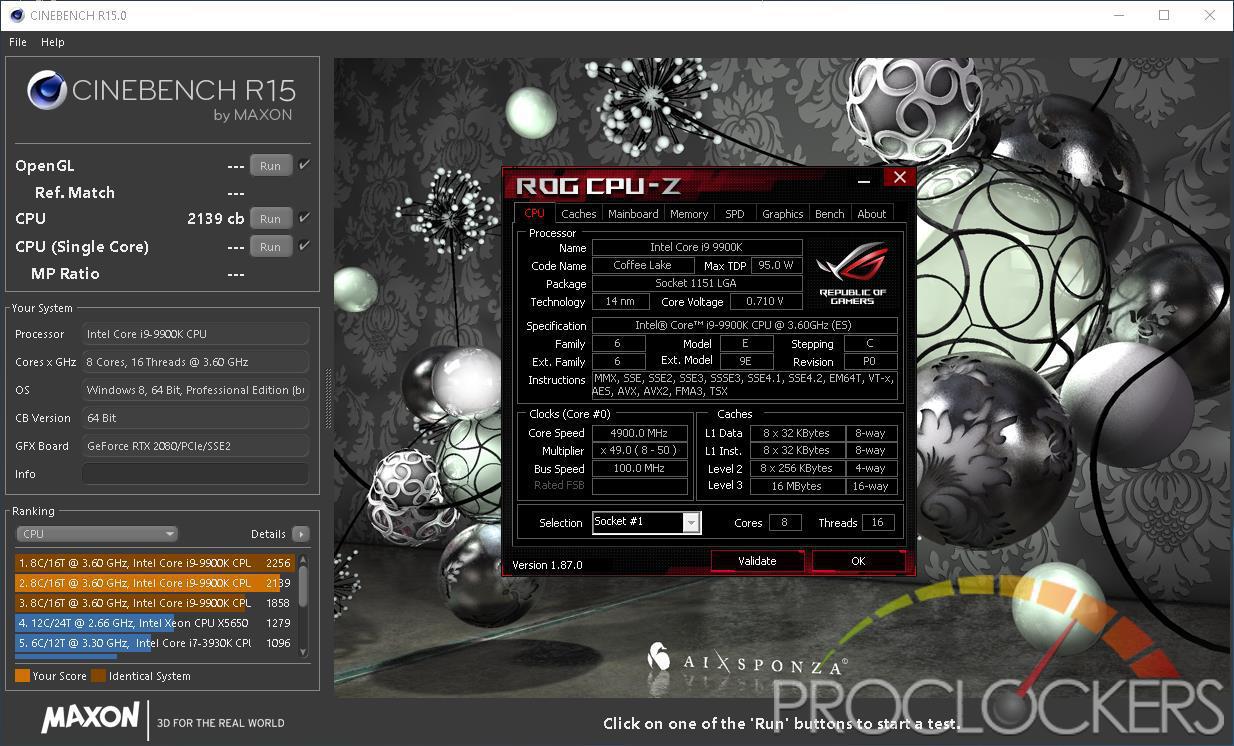Open the Memory tab in CPU-Z
Screen dimensions: 1234x746
(689, 214)
